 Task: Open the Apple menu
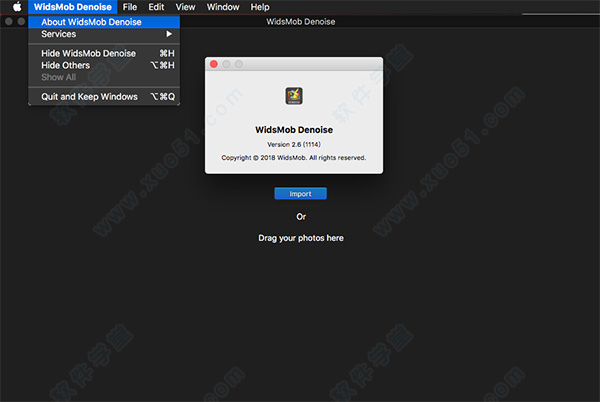point(17,7)
